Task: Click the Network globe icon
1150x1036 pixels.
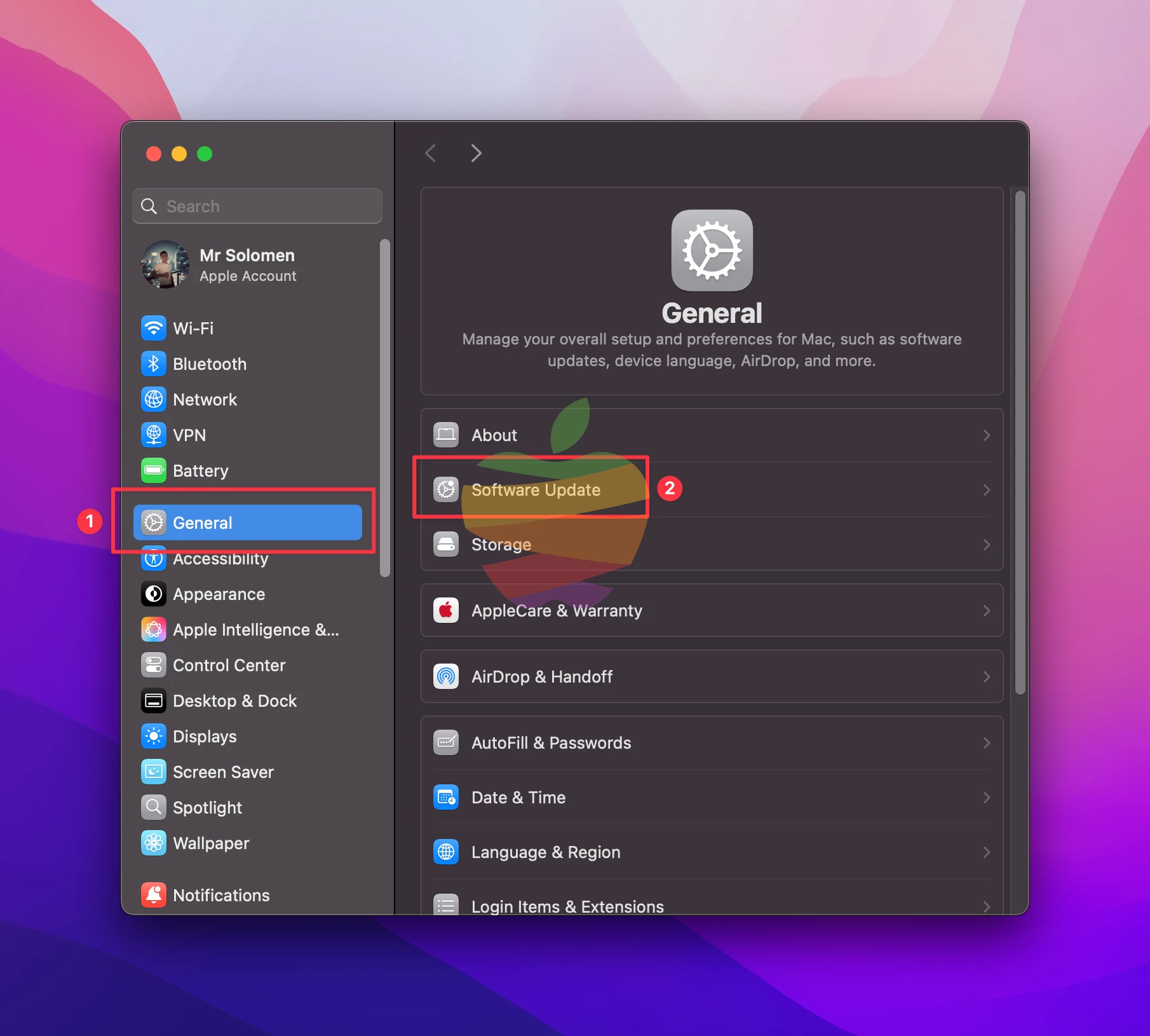Action: point(154,400)
